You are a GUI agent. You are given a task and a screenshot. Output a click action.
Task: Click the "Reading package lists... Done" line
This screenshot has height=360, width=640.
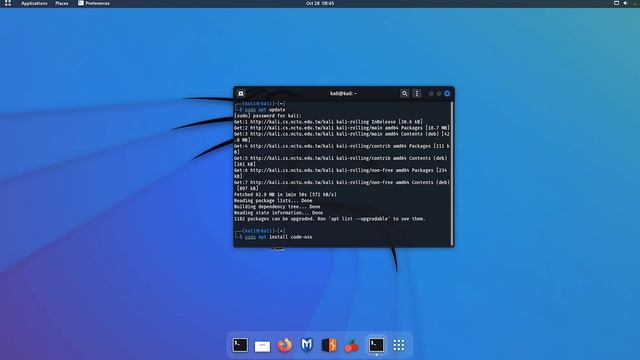[x=273, y=201]
